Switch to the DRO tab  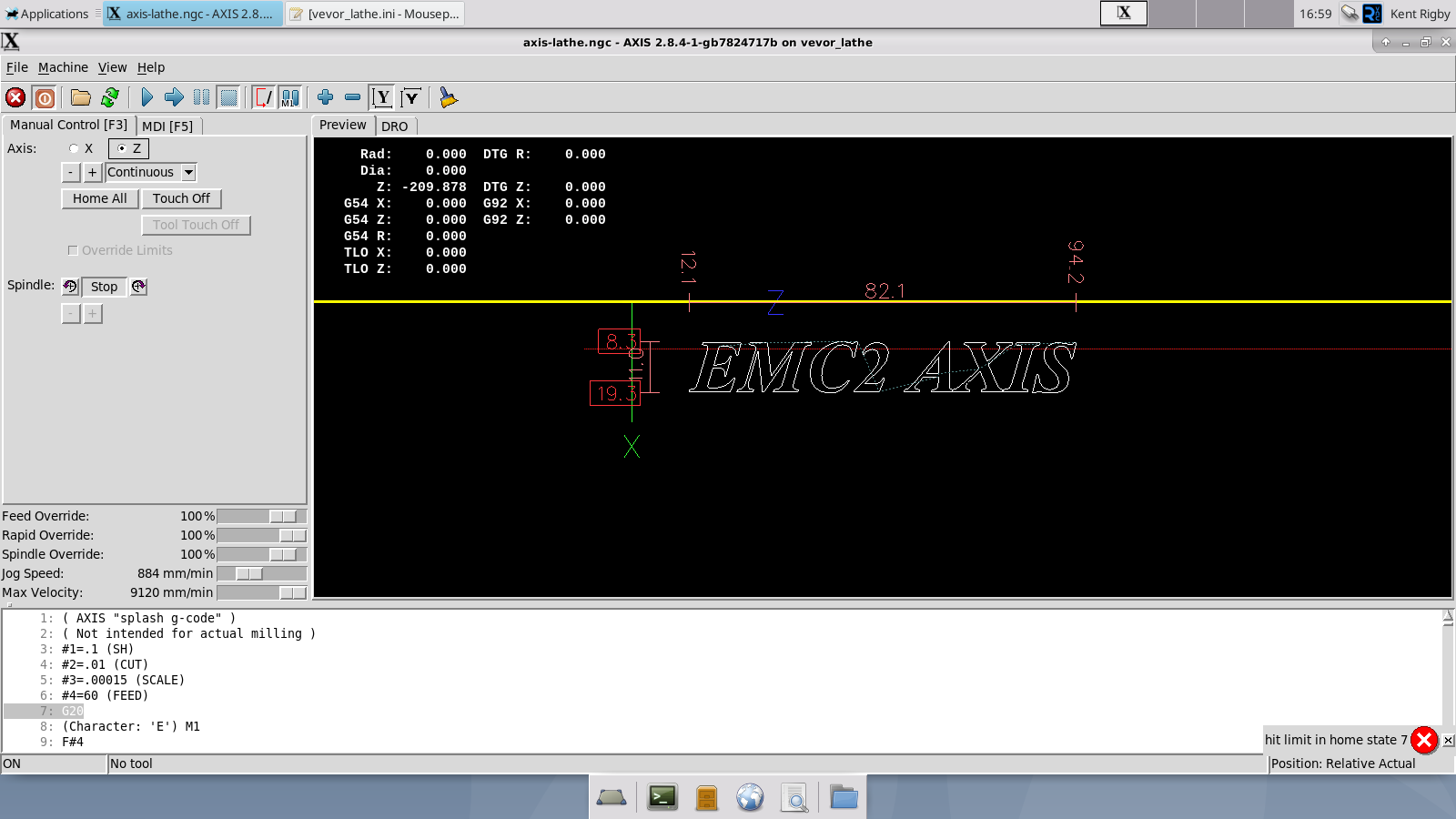point(395,126)
